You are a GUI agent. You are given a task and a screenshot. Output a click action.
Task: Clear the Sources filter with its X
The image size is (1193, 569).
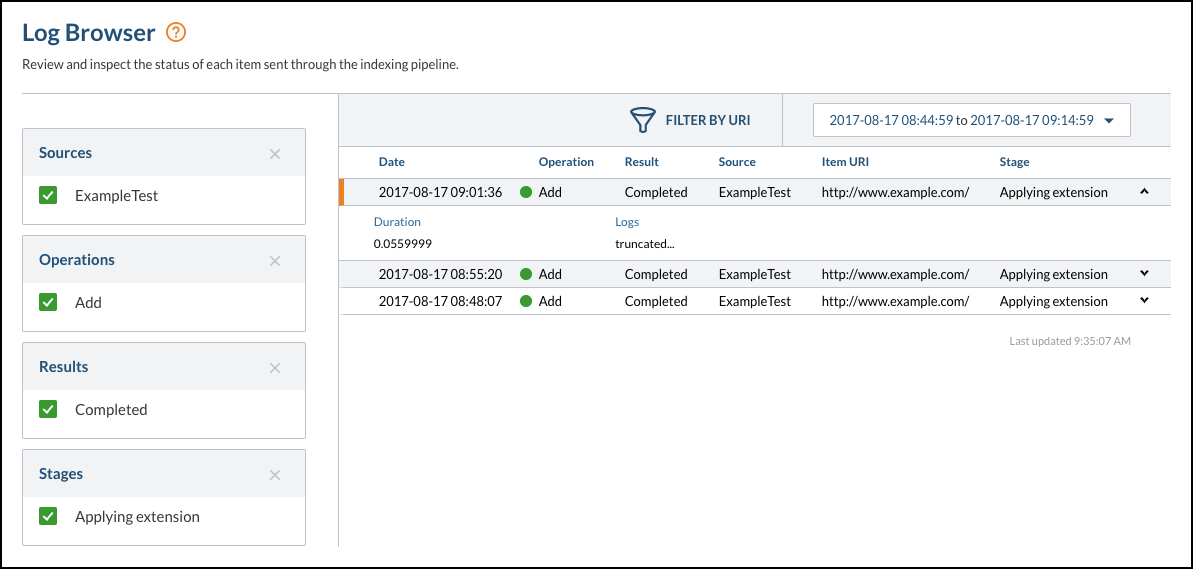[x=275, y=154]
